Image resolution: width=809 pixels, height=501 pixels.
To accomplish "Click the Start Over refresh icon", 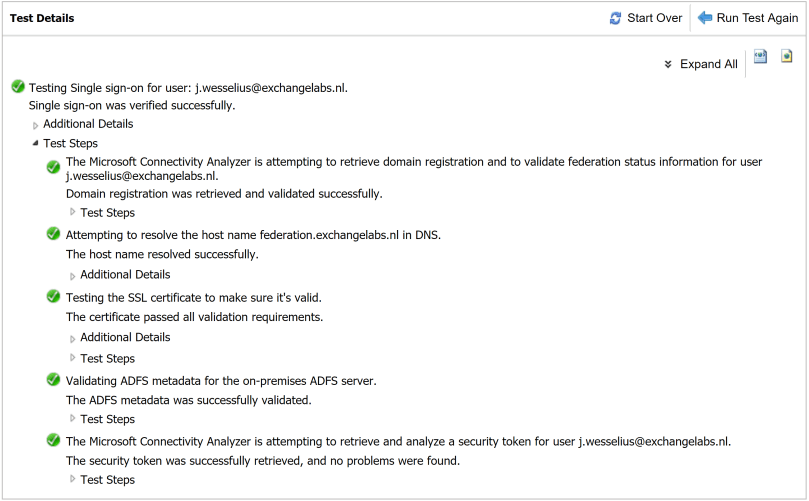I will [x=616, y=19].
